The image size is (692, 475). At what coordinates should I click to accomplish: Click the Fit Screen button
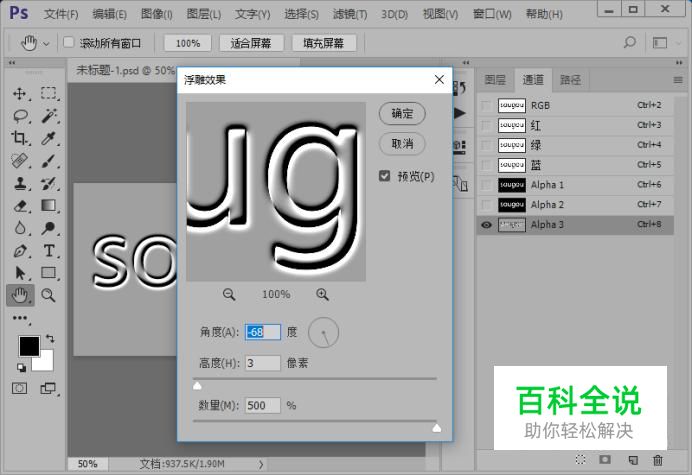coord(251,43)
